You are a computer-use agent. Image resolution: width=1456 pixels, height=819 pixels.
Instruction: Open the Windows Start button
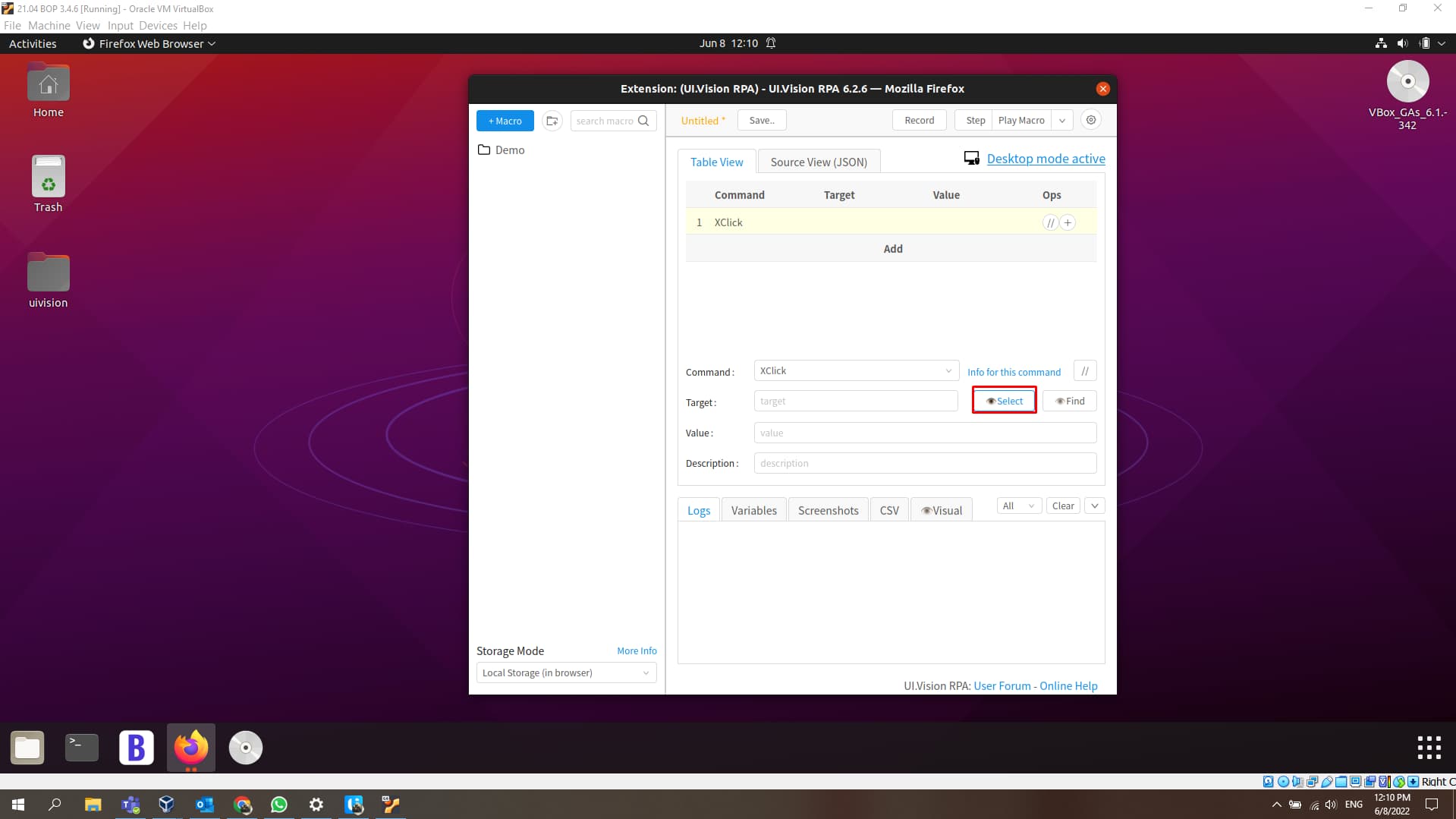coord(18,805)
